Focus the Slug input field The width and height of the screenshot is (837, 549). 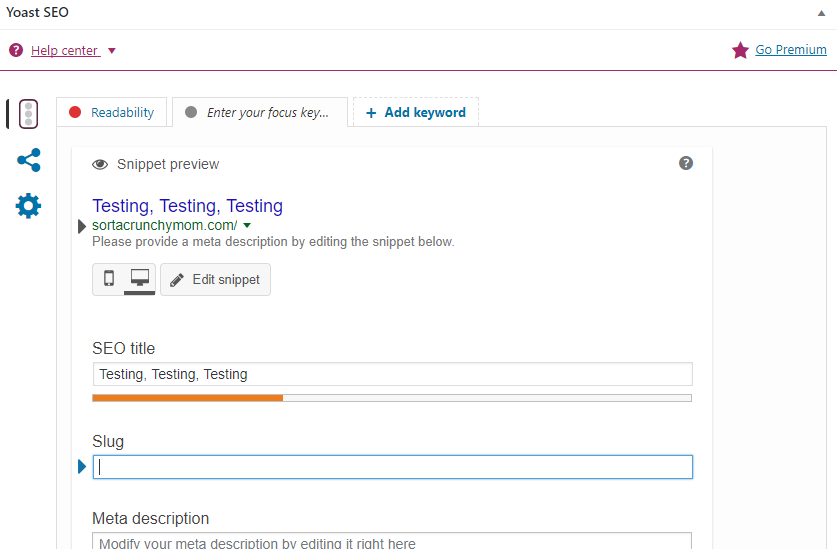point(393,467)
